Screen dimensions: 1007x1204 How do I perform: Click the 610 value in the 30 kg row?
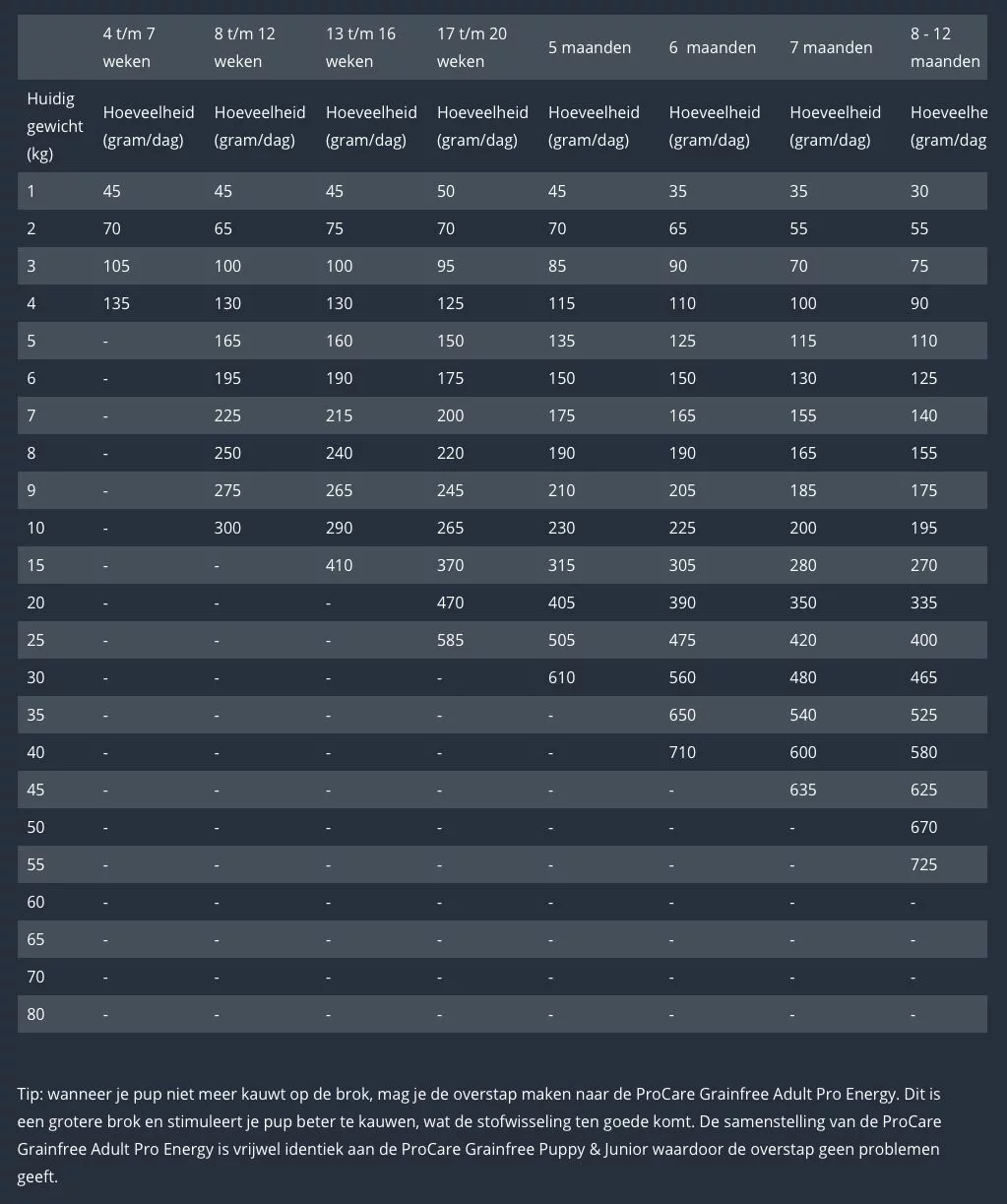click(x=561, y=677)
